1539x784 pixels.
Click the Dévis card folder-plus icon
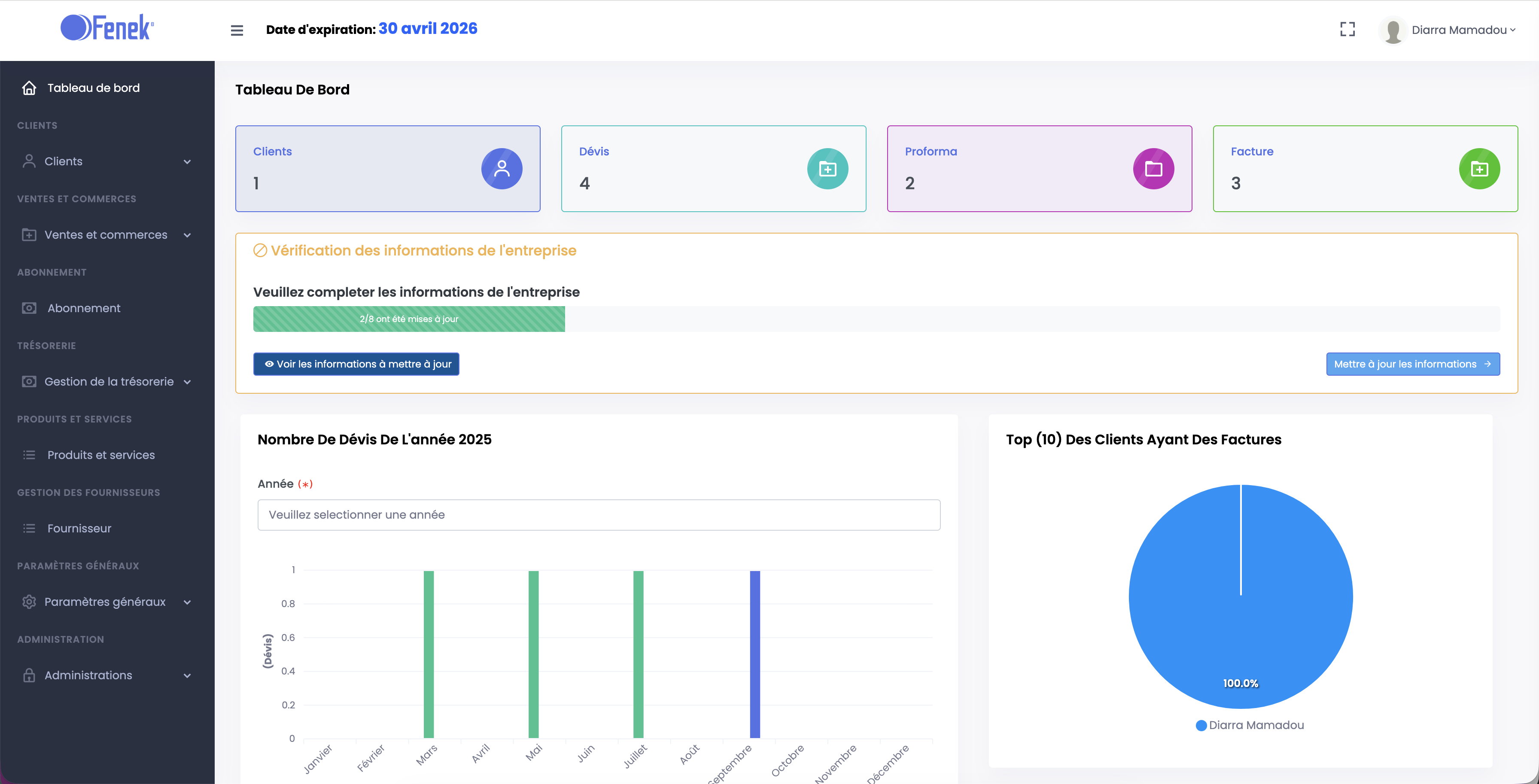point(827,168)
